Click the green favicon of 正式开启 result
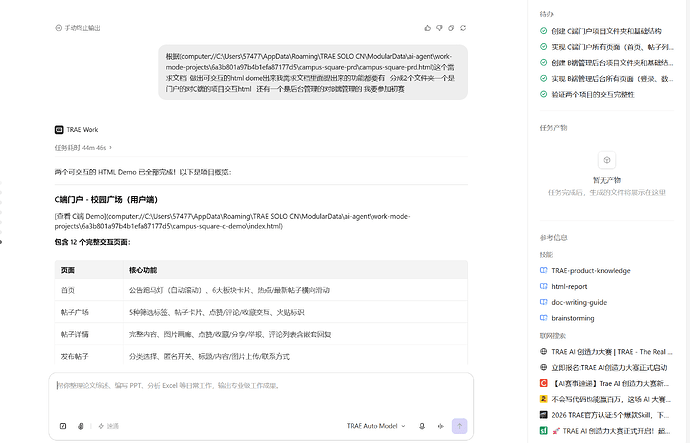This screenshot has height=443, width=690. [543, 431]
